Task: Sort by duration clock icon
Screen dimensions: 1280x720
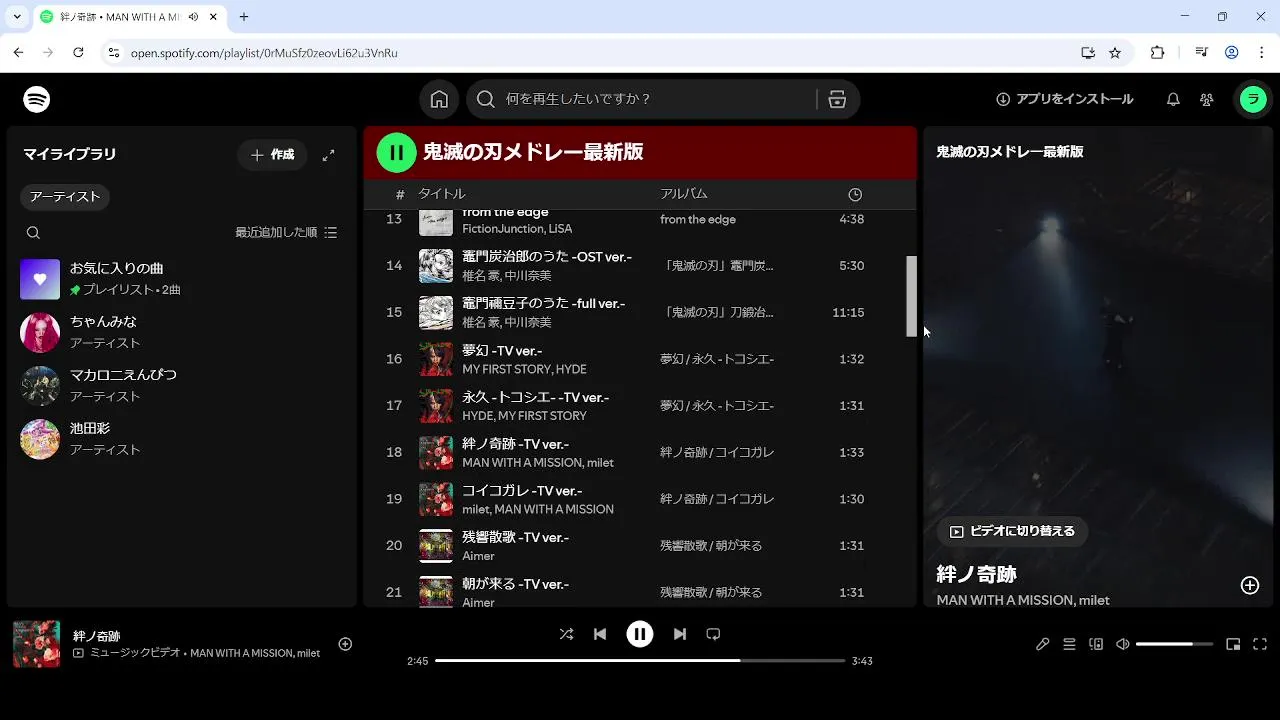Action: click(x=855, y=194)
